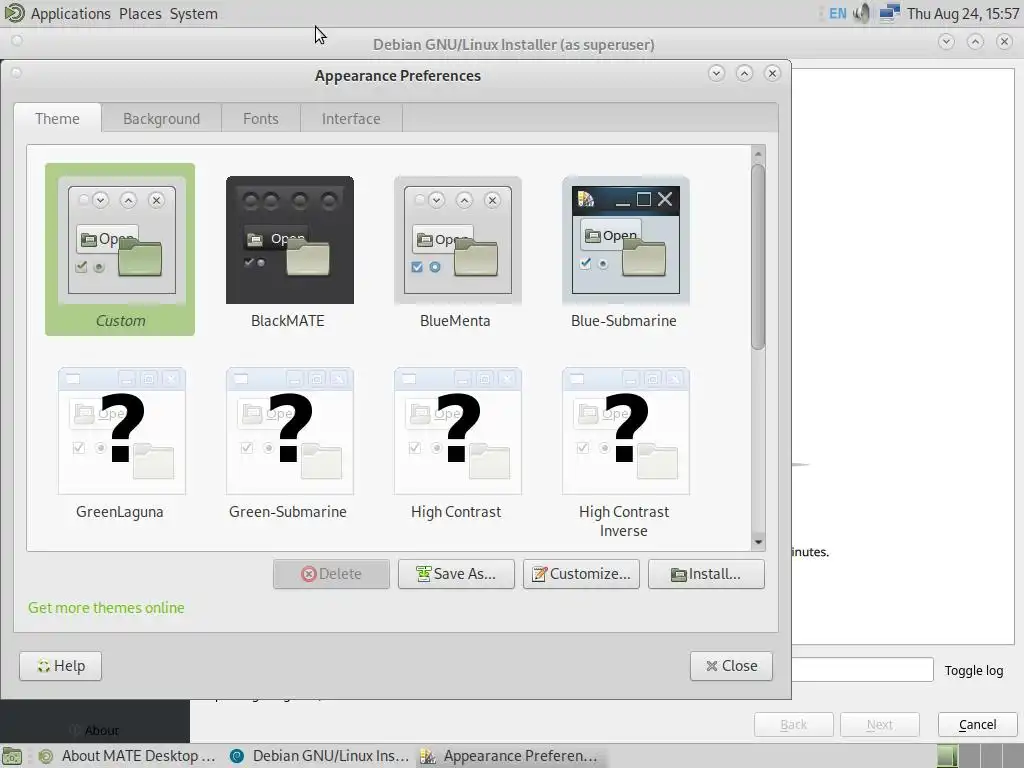Click the EN keyboard layout indicator
The width and height of the screenshot is (1024, 768).
[837, 13]
